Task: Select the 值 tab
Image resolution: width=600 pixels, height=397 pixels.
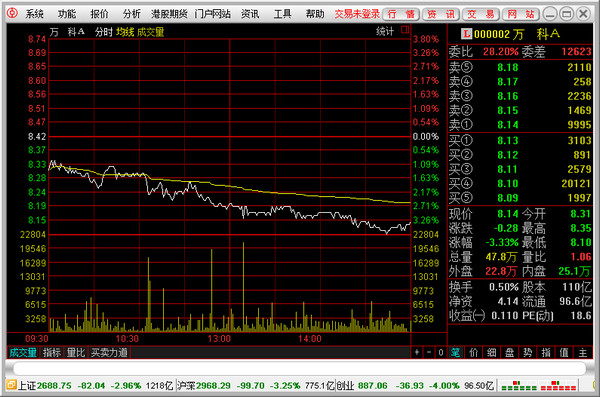Action: click(x=564, y=353)
